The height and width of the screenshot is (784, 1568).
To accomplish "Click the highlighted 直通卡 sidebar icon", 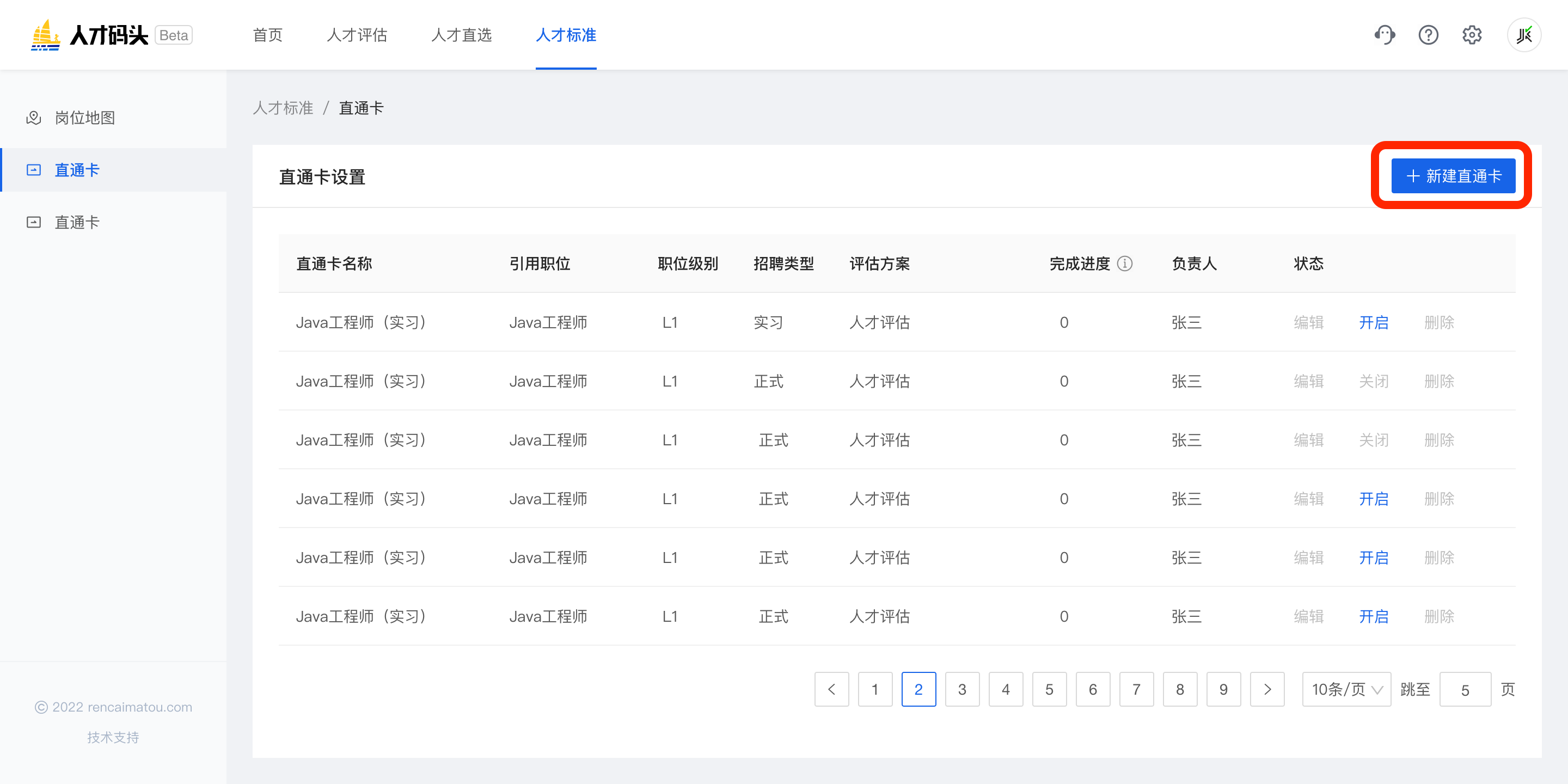I will pyautogui.click(x=33, y=170).
